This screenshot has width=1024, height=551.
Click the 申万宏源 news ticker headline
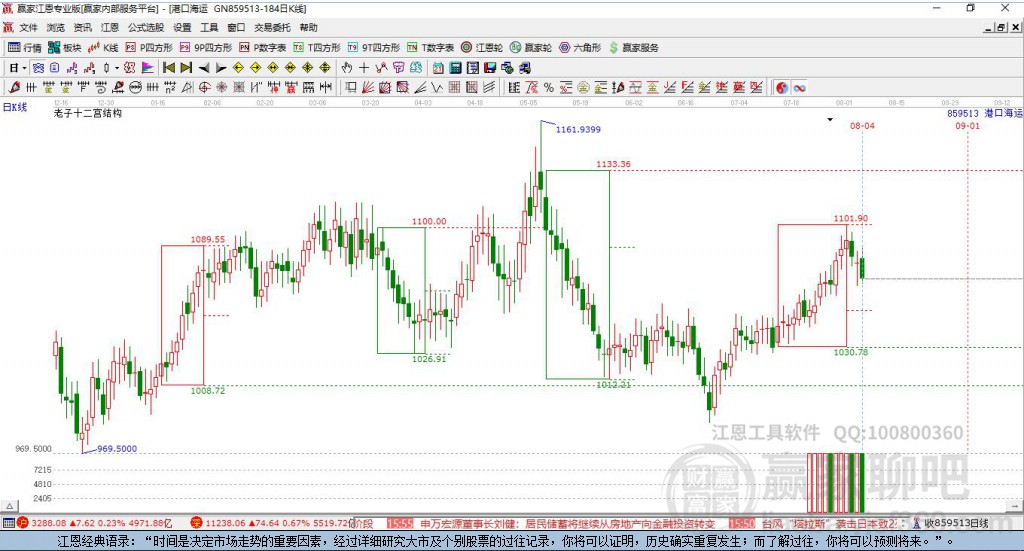[x=568, y=524]
